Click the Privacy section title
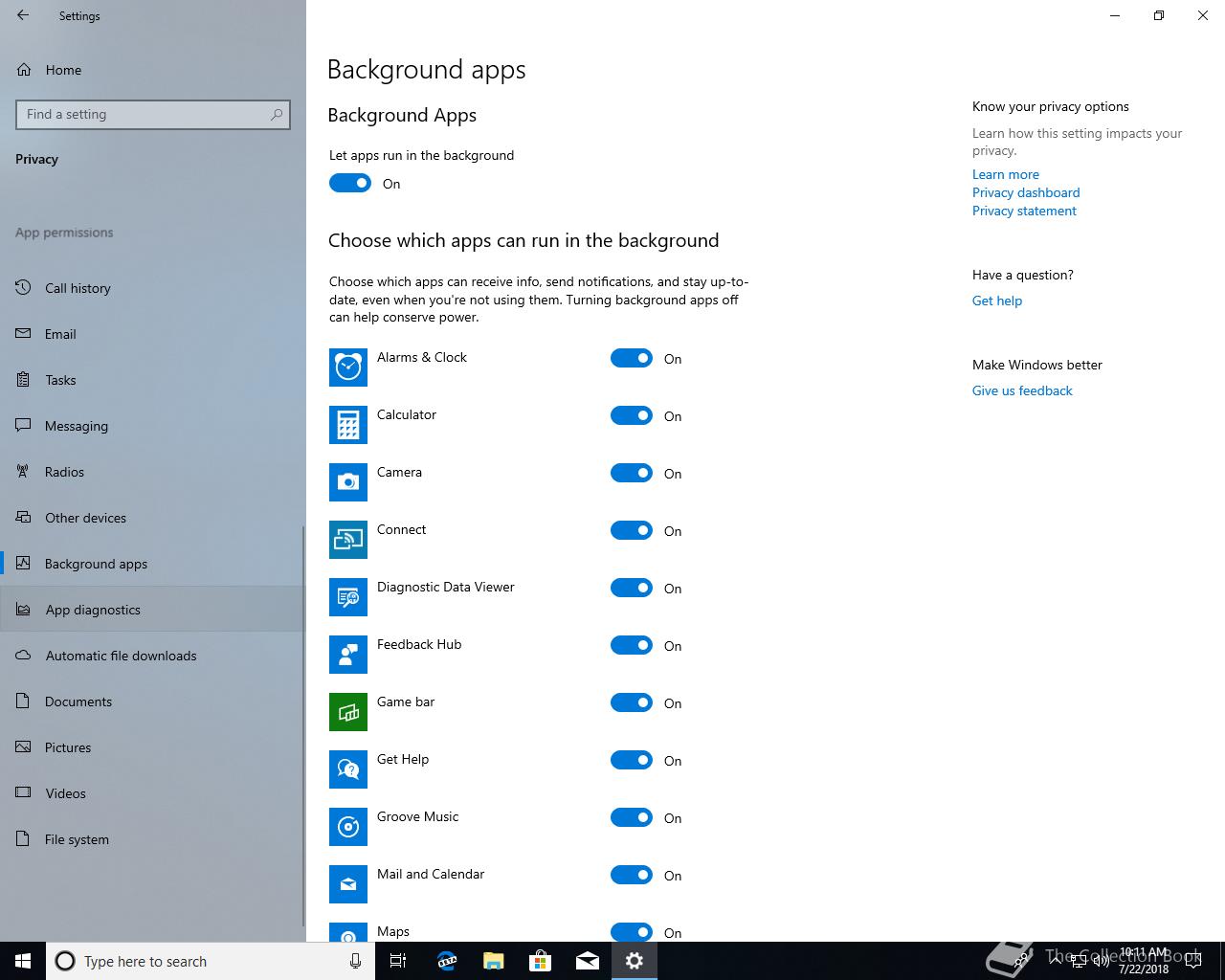 (x=36, y=159)
